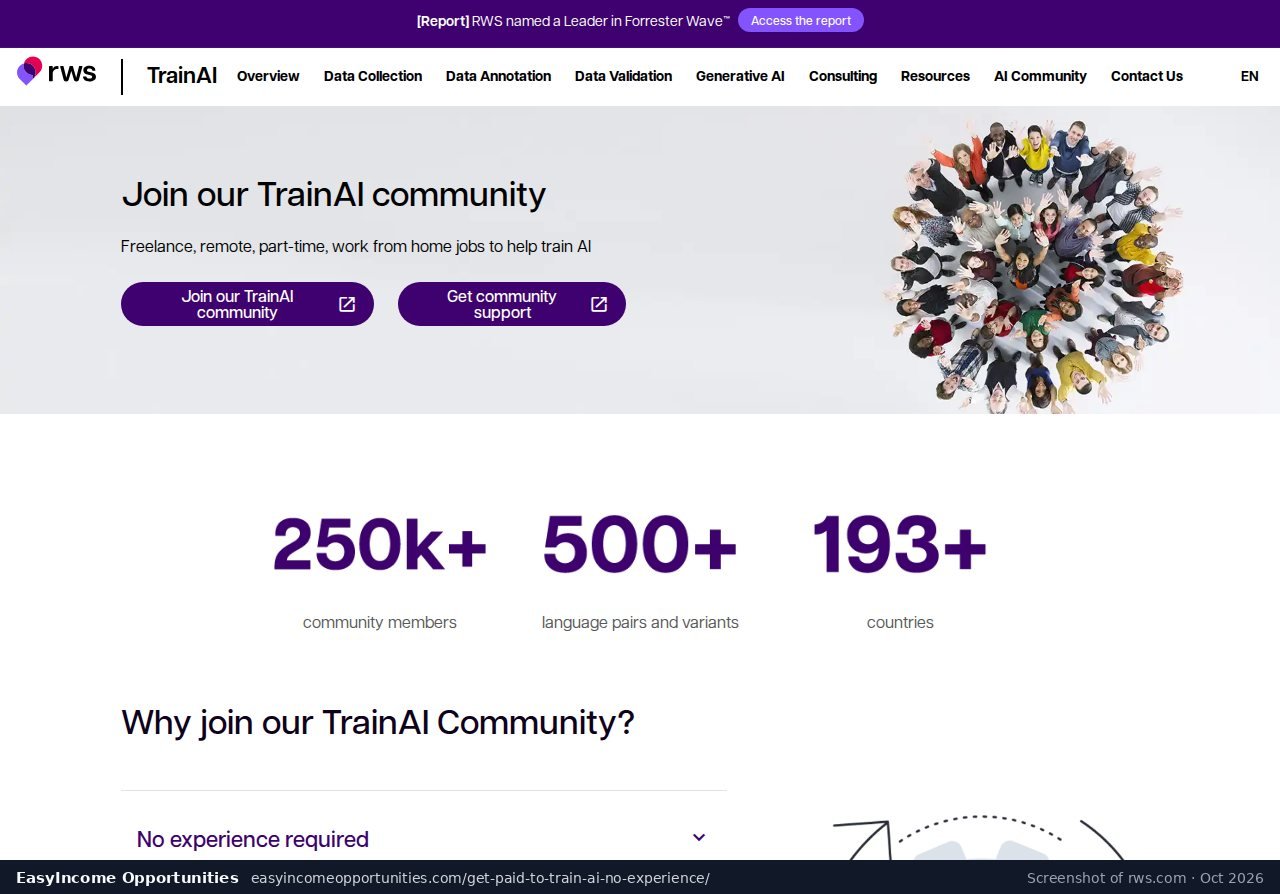Viewport: 1280px width, 894px height.
Task: Click the Access the report button
Action: click(x=801, y=20)
